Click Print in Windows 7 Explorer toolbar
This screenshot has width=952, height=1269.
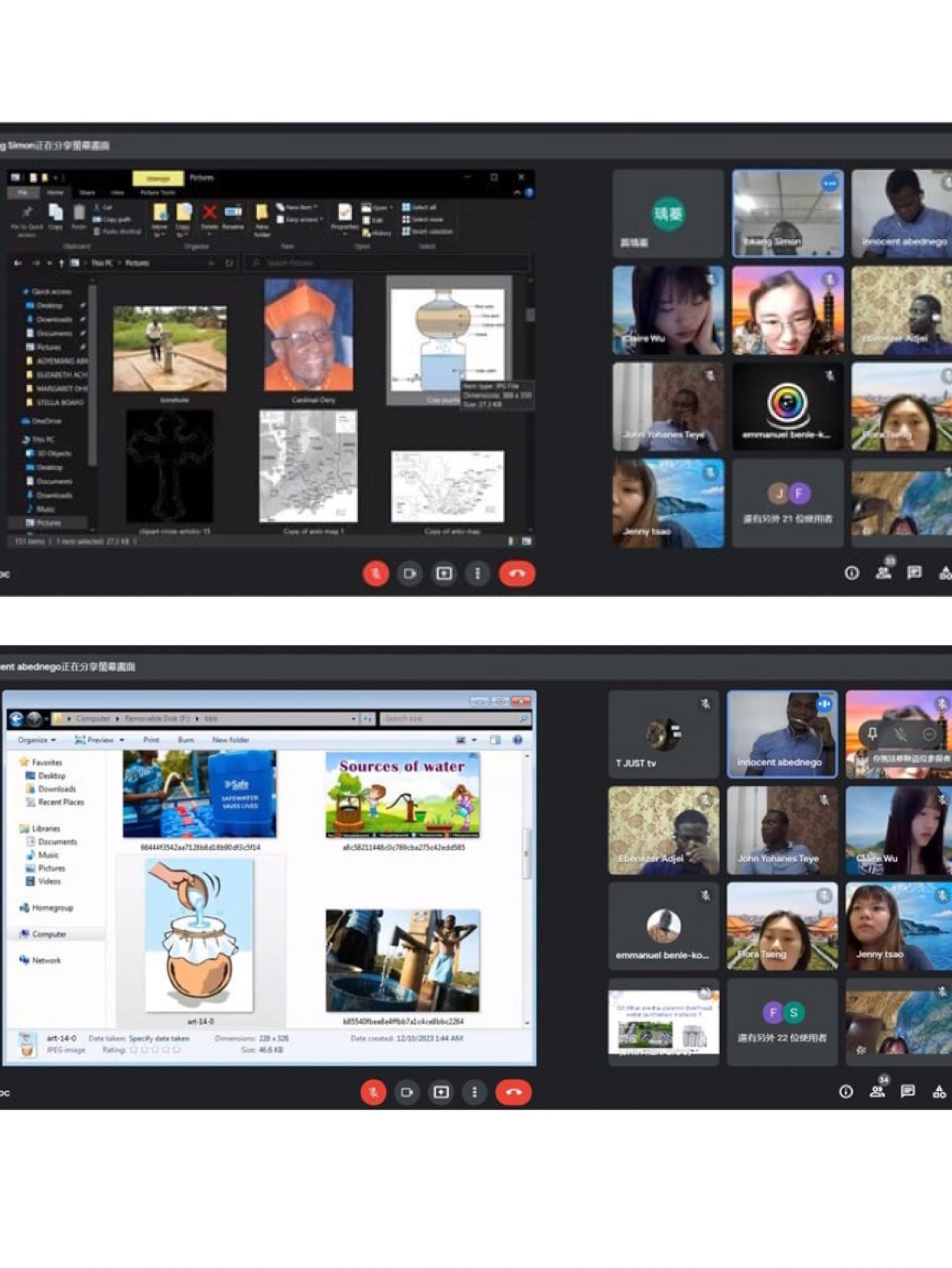tap(151, 740)
